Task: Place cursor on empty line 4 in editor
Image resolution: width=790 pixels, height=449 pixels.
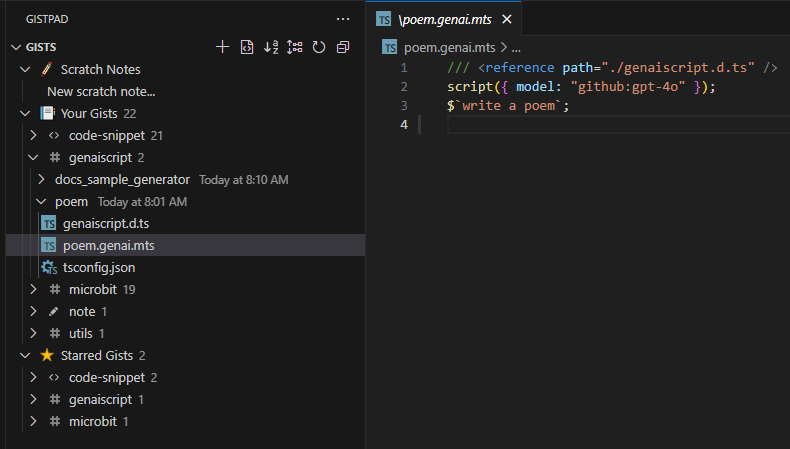Action: [600, 124]
